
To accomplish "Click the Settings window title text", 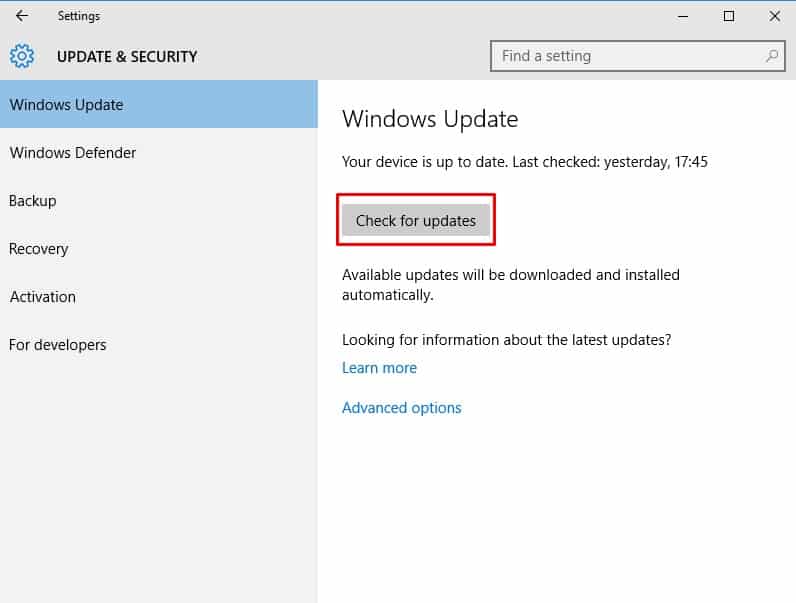I will pos(79,16).
